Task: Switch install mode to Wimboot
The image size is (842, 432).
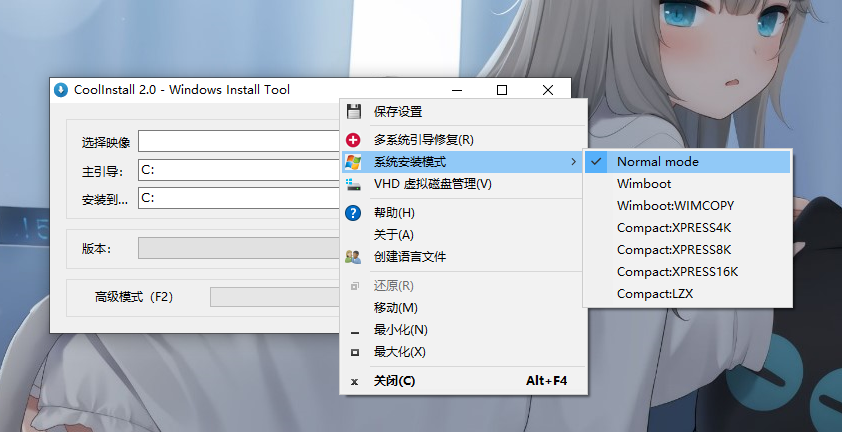Action: click(x=687, y=184)
